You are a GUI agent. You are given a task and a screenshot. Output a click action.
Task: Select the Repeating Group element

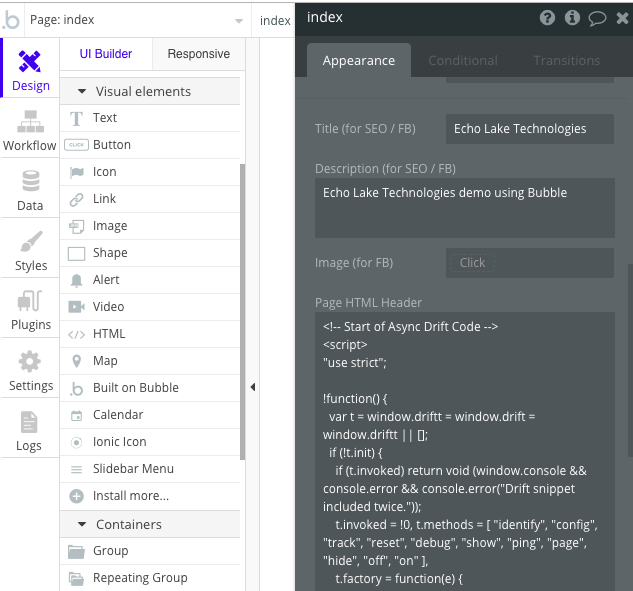pos(139,578)
